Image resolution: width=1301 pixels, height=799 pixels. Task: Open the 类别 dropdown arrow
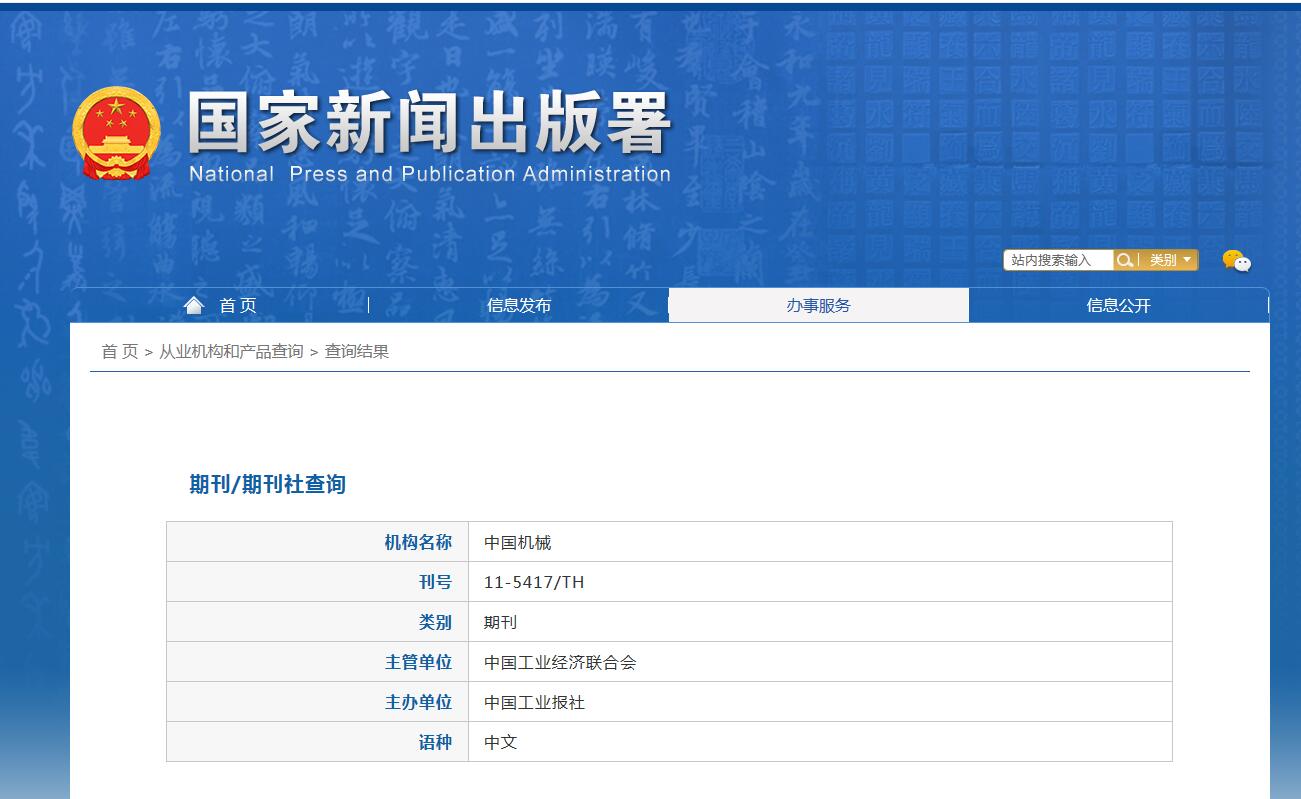tap(1188, 259)
